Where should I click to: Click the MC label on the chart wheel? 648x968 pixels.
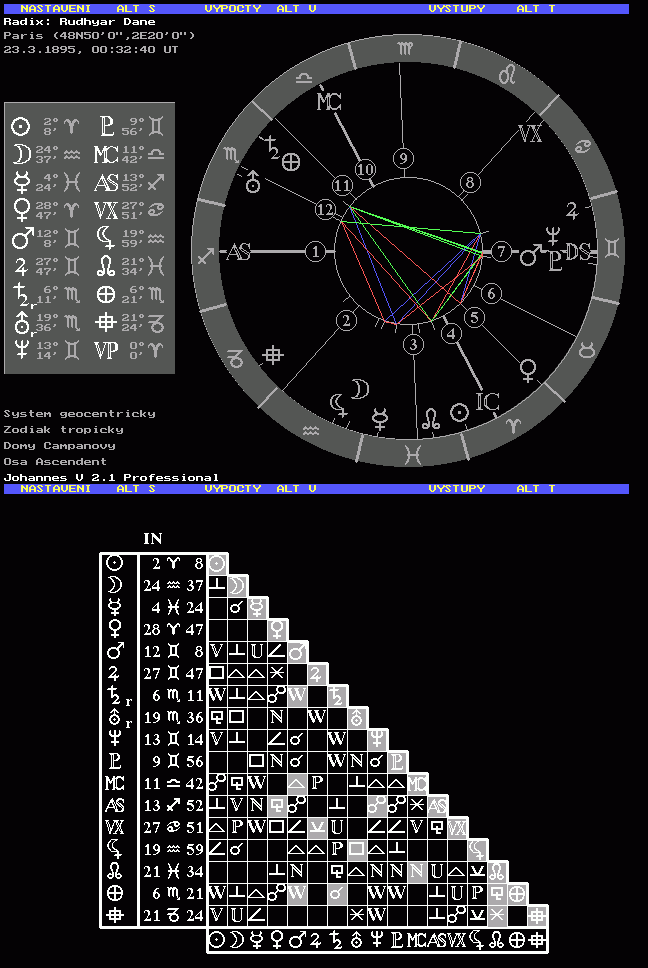329,101
